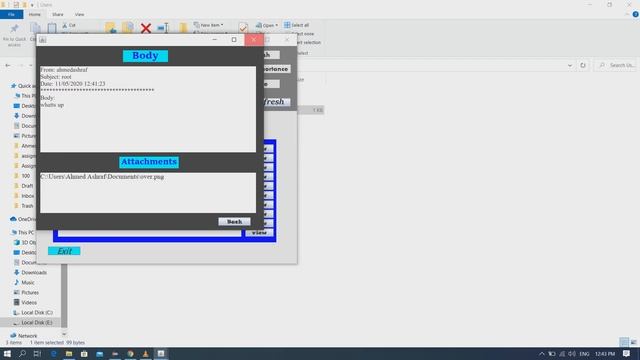Click the blue Help icon in Explorer
640x360 pixels.
636,14
